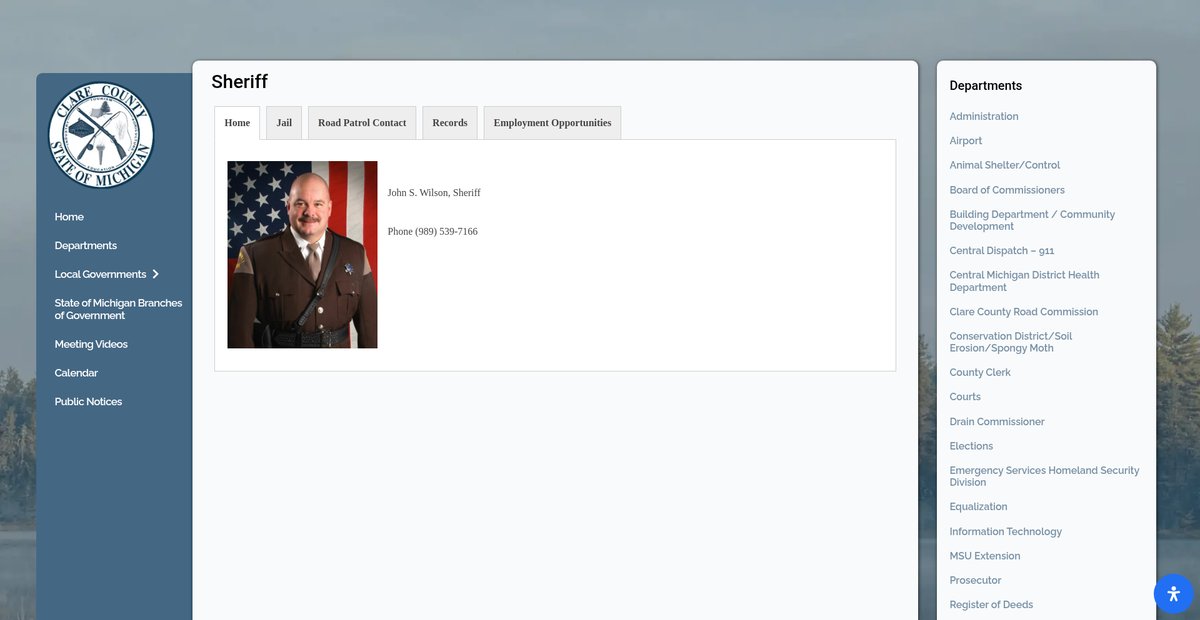Open Emergency Services Homeland Security Division

(x=1044, y=476)
